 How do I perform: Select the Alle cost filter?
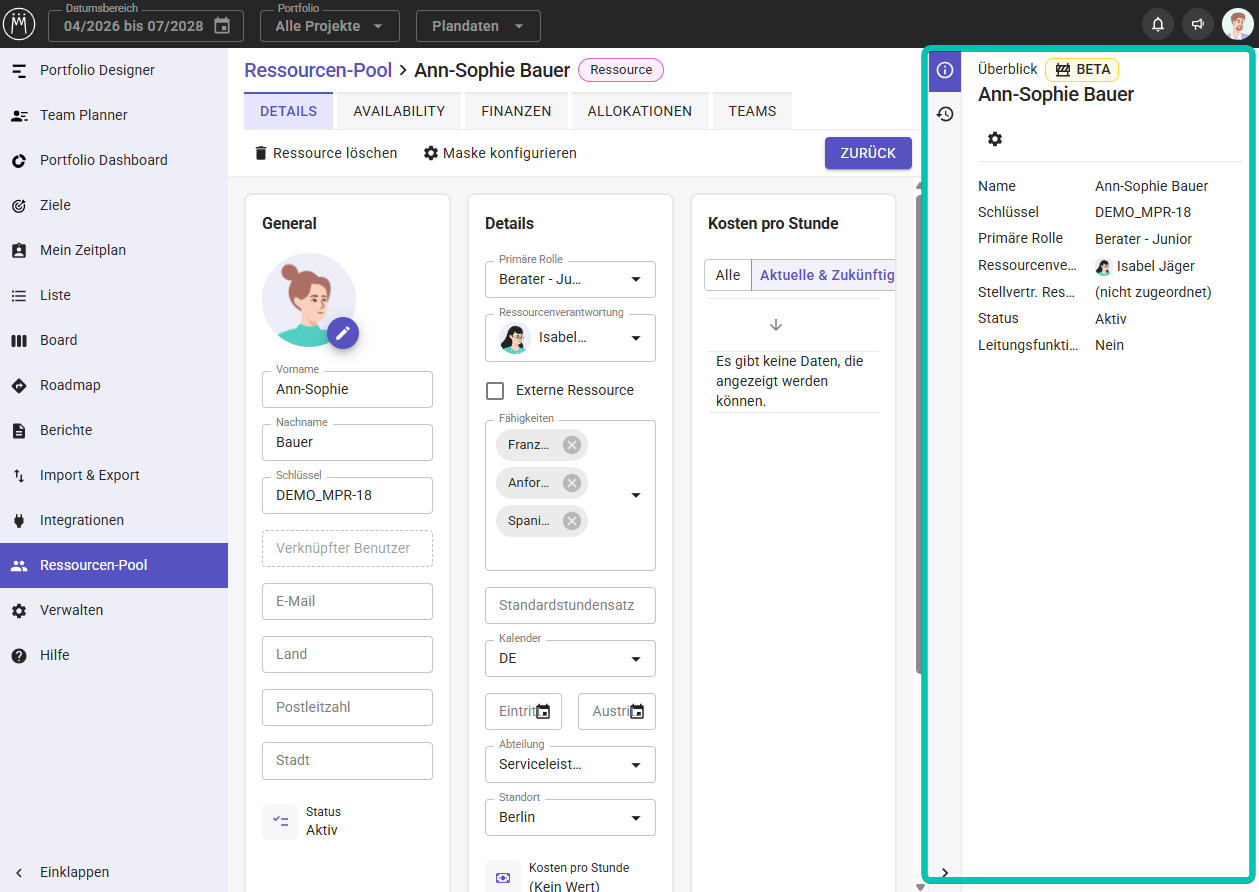pos(728,275)
